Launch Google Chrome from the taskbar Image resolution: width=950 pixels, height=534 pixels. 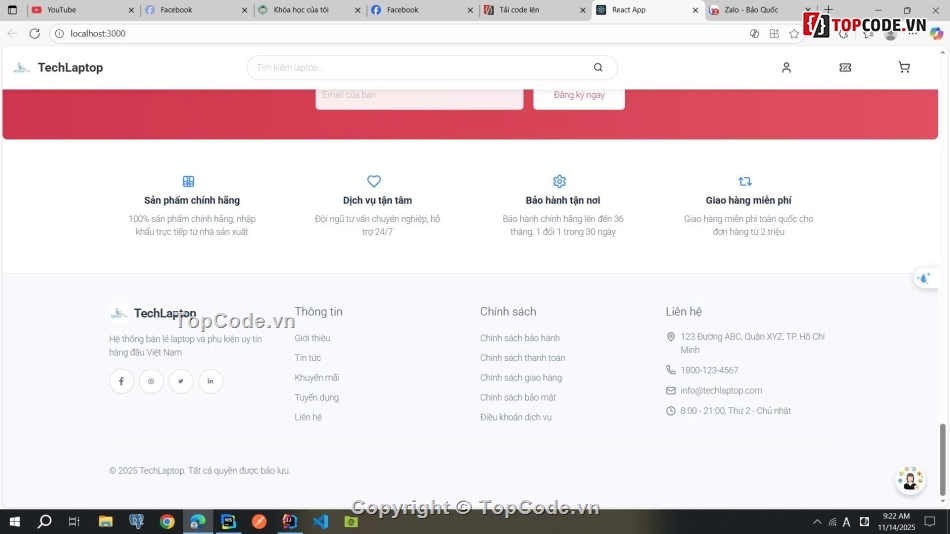click(167, 521)
